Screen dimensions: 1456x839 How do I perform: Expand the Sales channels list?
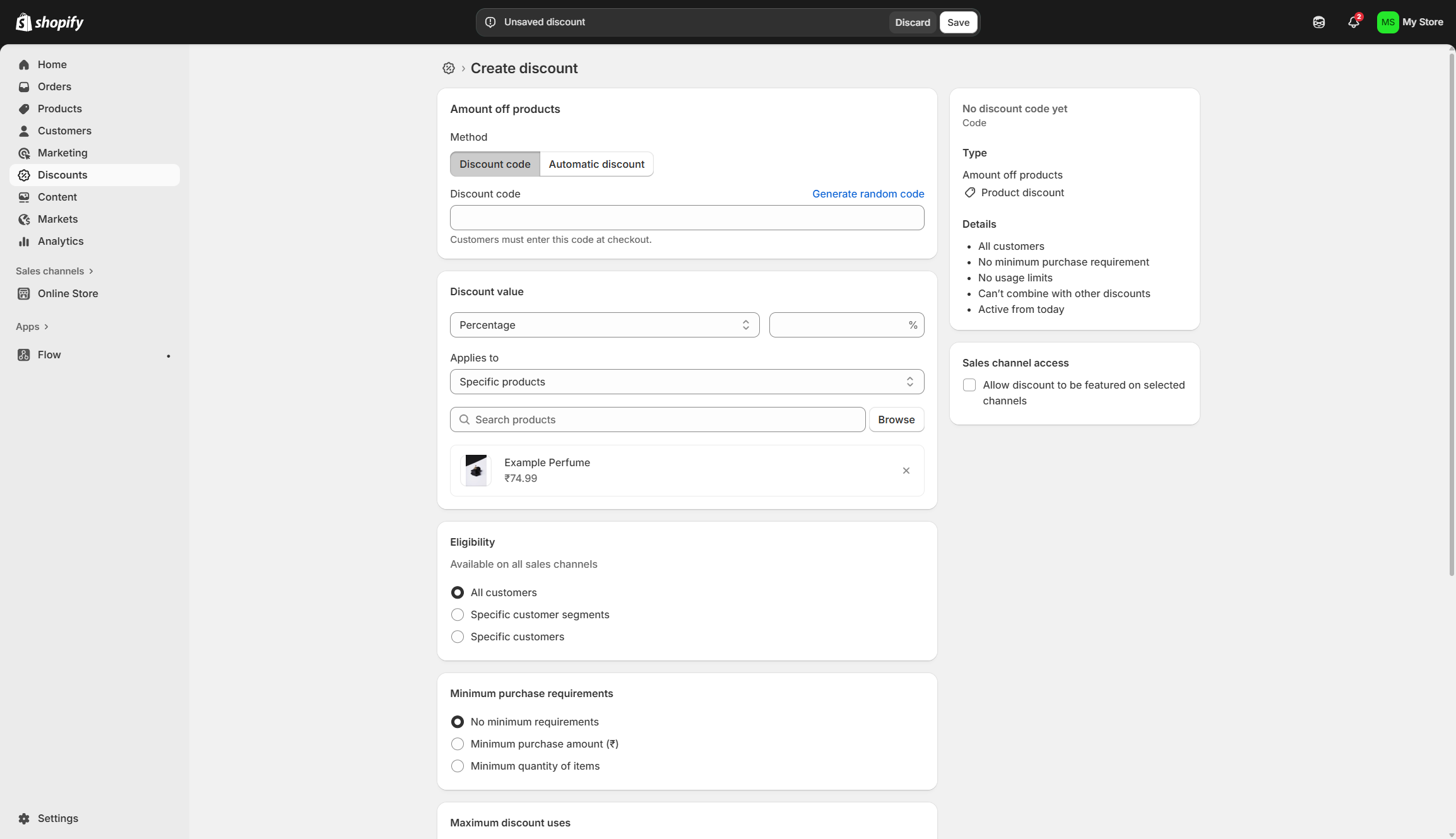coord(55,271)
